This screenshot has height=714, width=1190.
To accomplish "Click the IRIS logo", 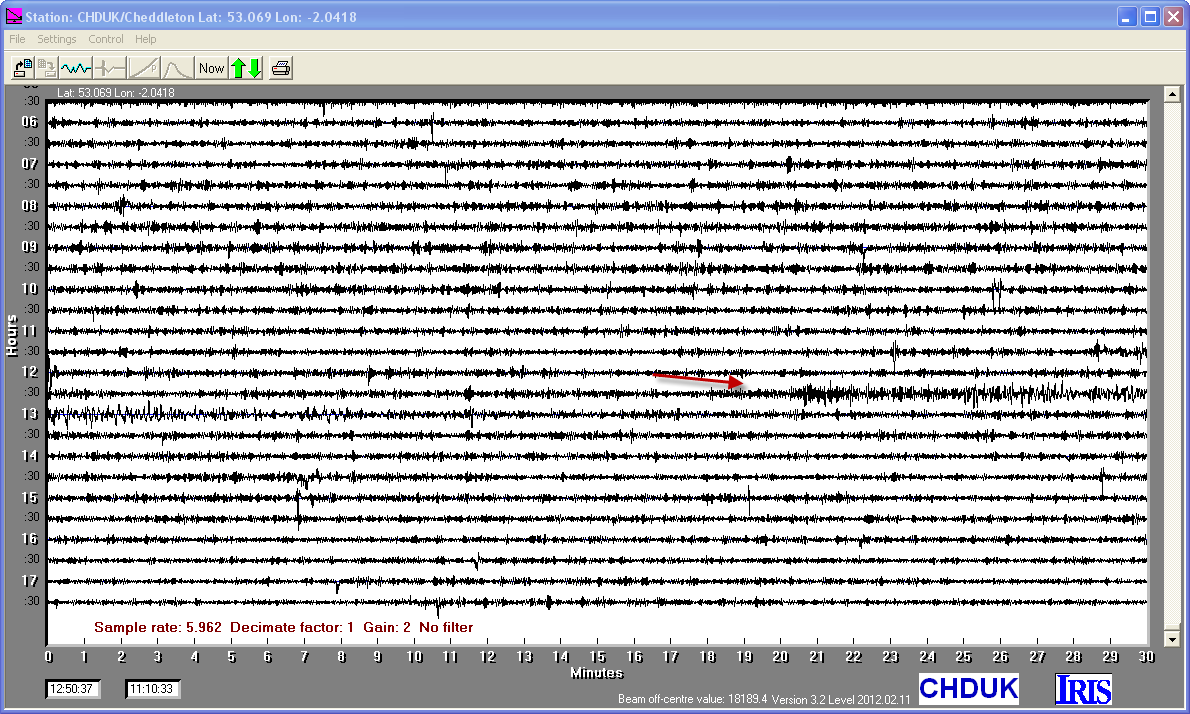I will pos(1083,689).
